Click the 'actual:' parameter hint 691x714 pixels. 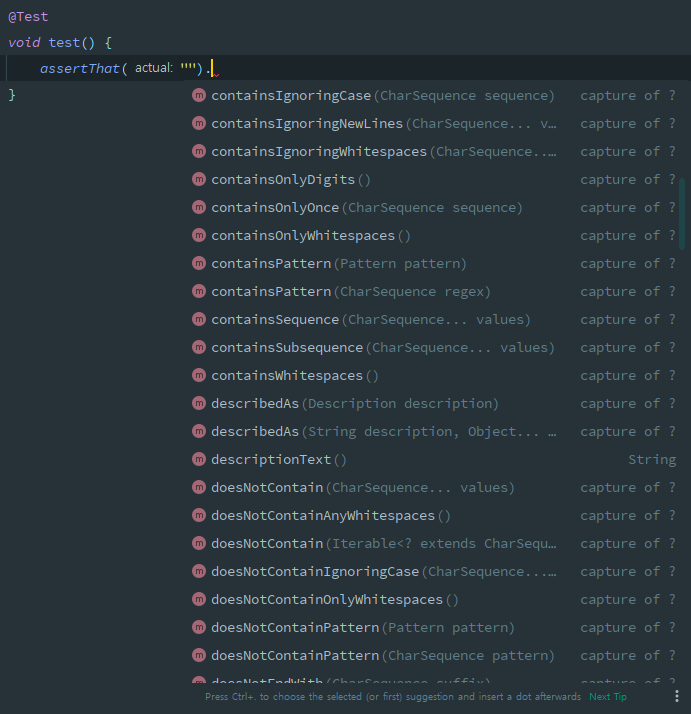154,68
